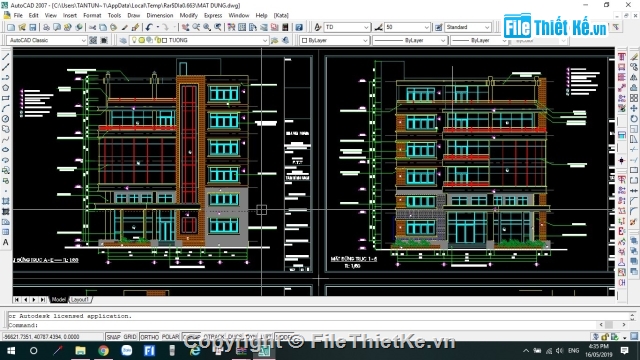Toggle GRID display in the status bar

tap(130, 337)
